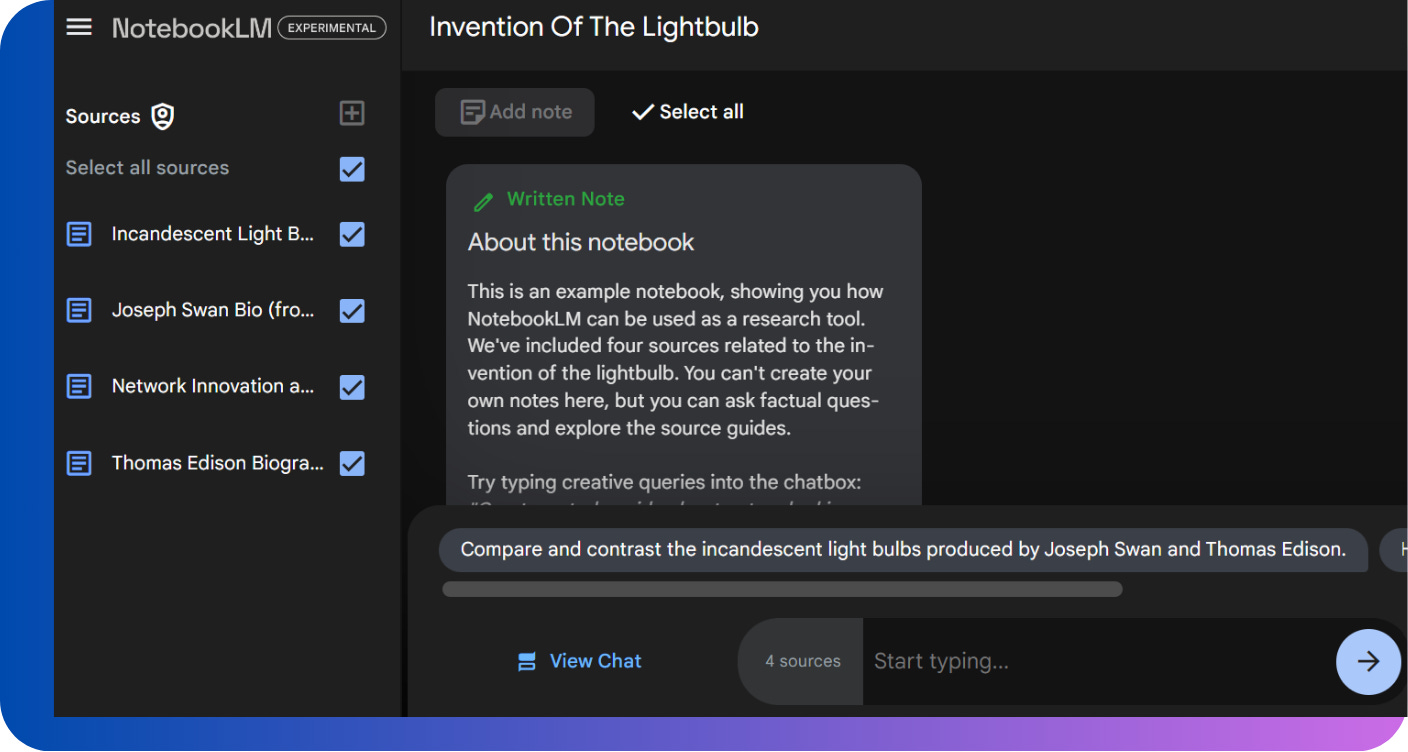1408x752 pixels.
Task: Click the NotebookLM logo text
Action: point(191,28)
